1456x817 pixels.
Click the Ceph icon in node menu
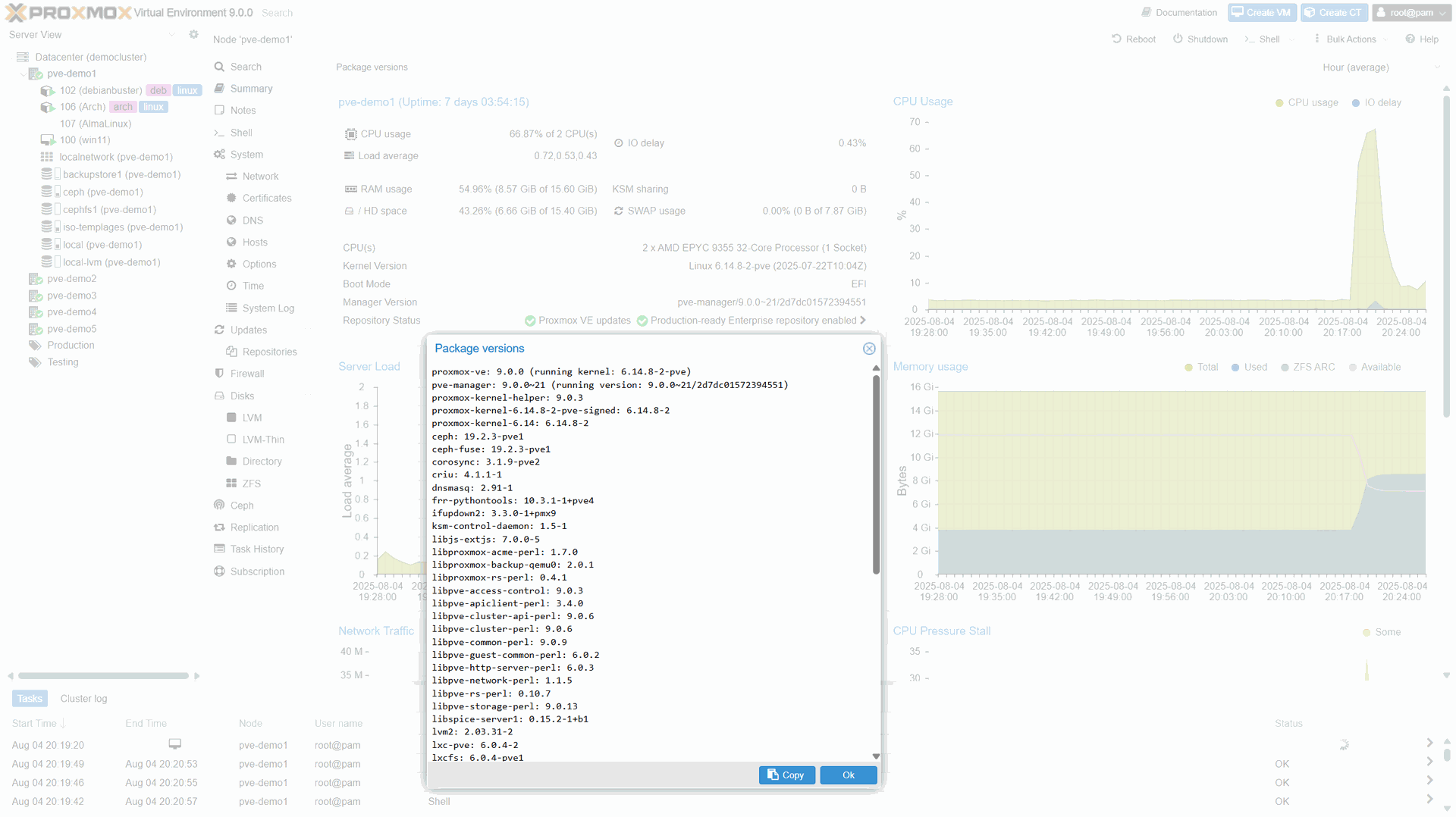coord(219,506)
